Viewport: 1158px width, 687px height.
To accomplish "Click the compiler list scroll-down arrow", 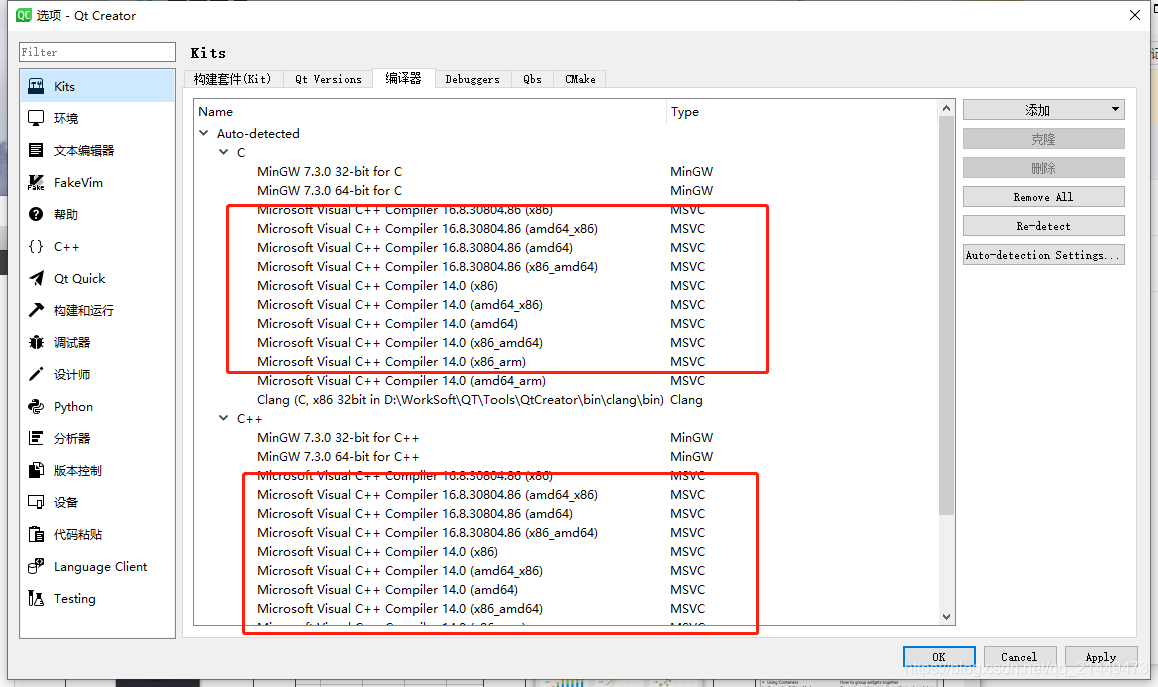I will [946, 617].
